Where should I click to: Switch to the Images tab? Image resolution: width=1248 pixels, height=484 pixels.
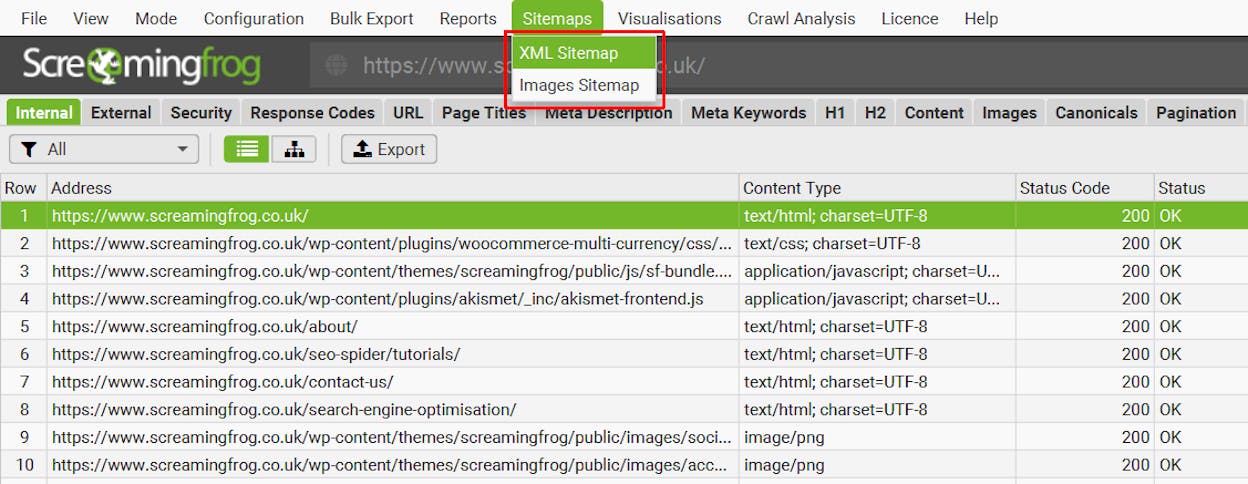click(1009, 113)
